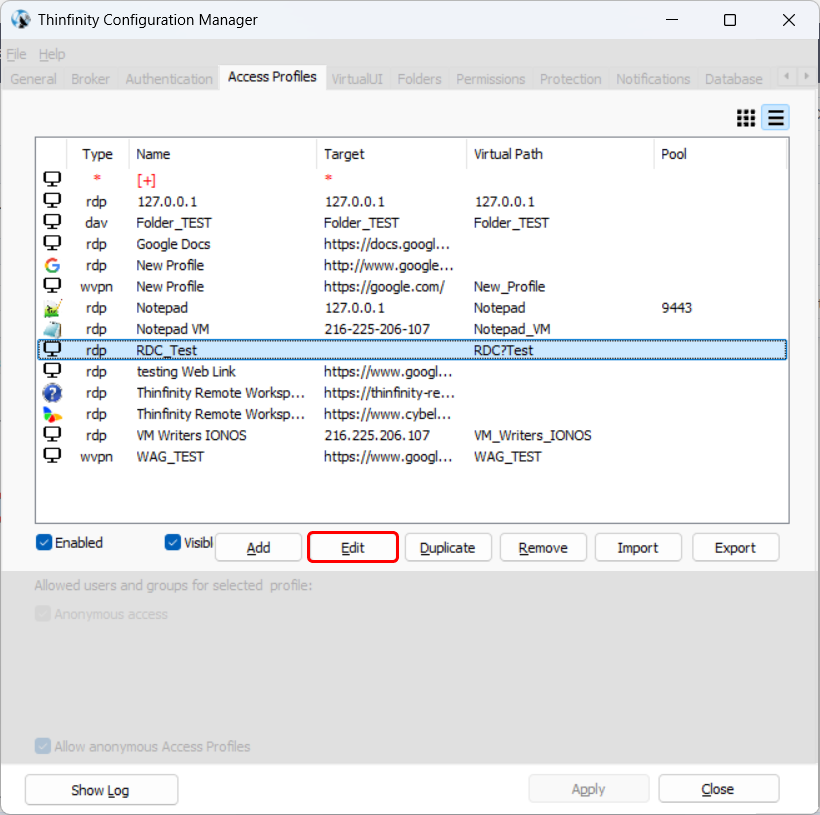
Task: Click the monitor icon of 127.0.0.1 row
Action: coord(52,200)
